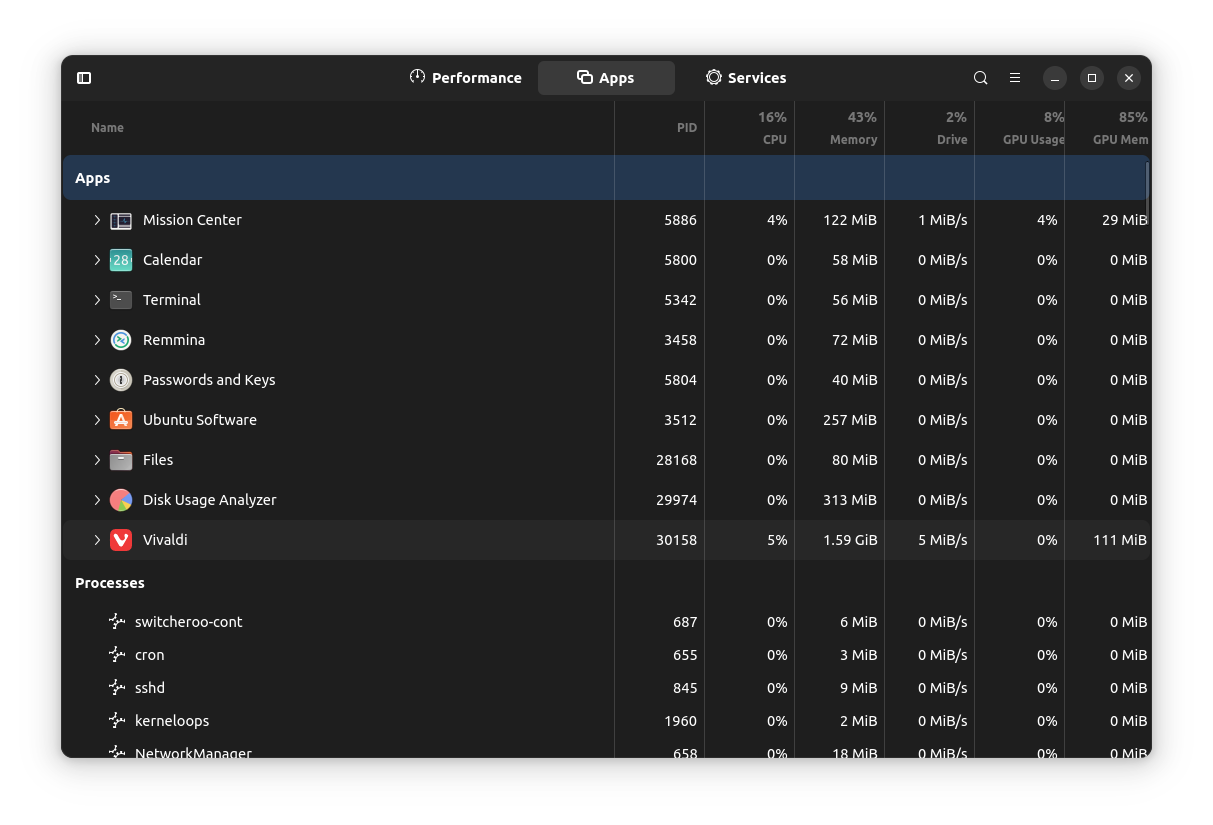Open the main hamburger menu
The height and width of the screenshot is (825, 1213).
tap(1015, 77)
